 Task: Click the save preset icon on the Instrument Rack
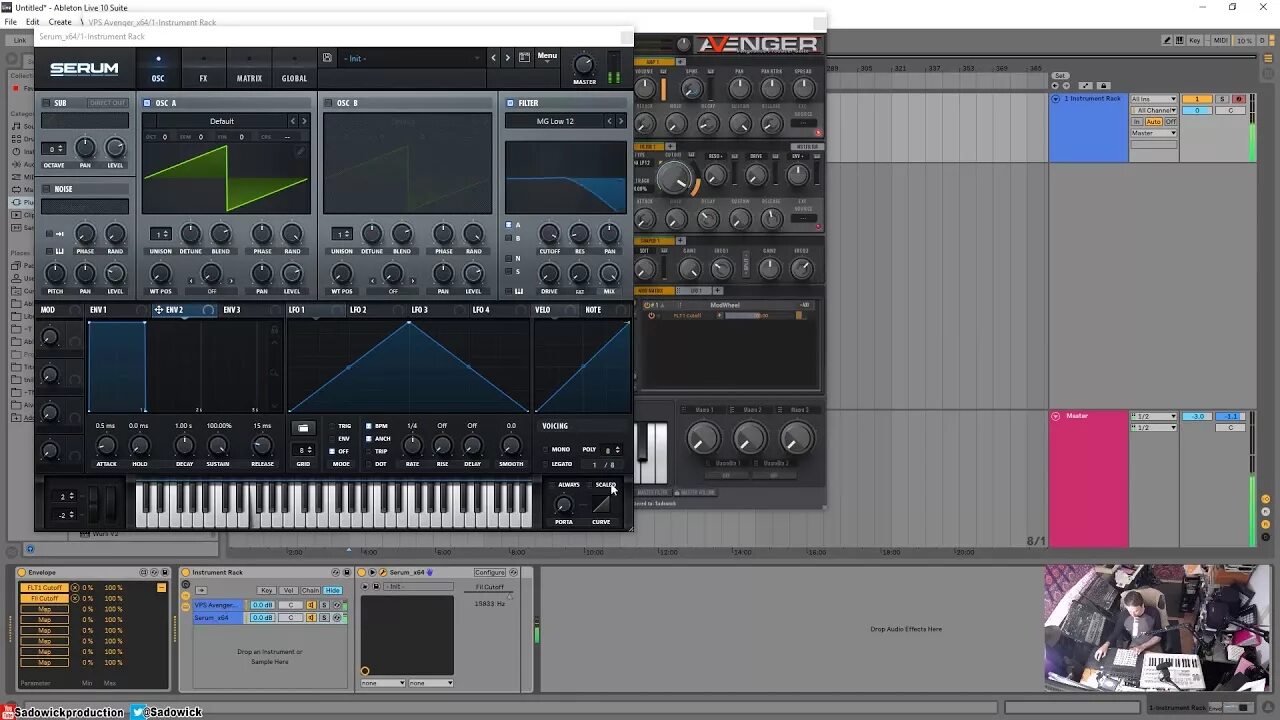[x=347, y=572]
